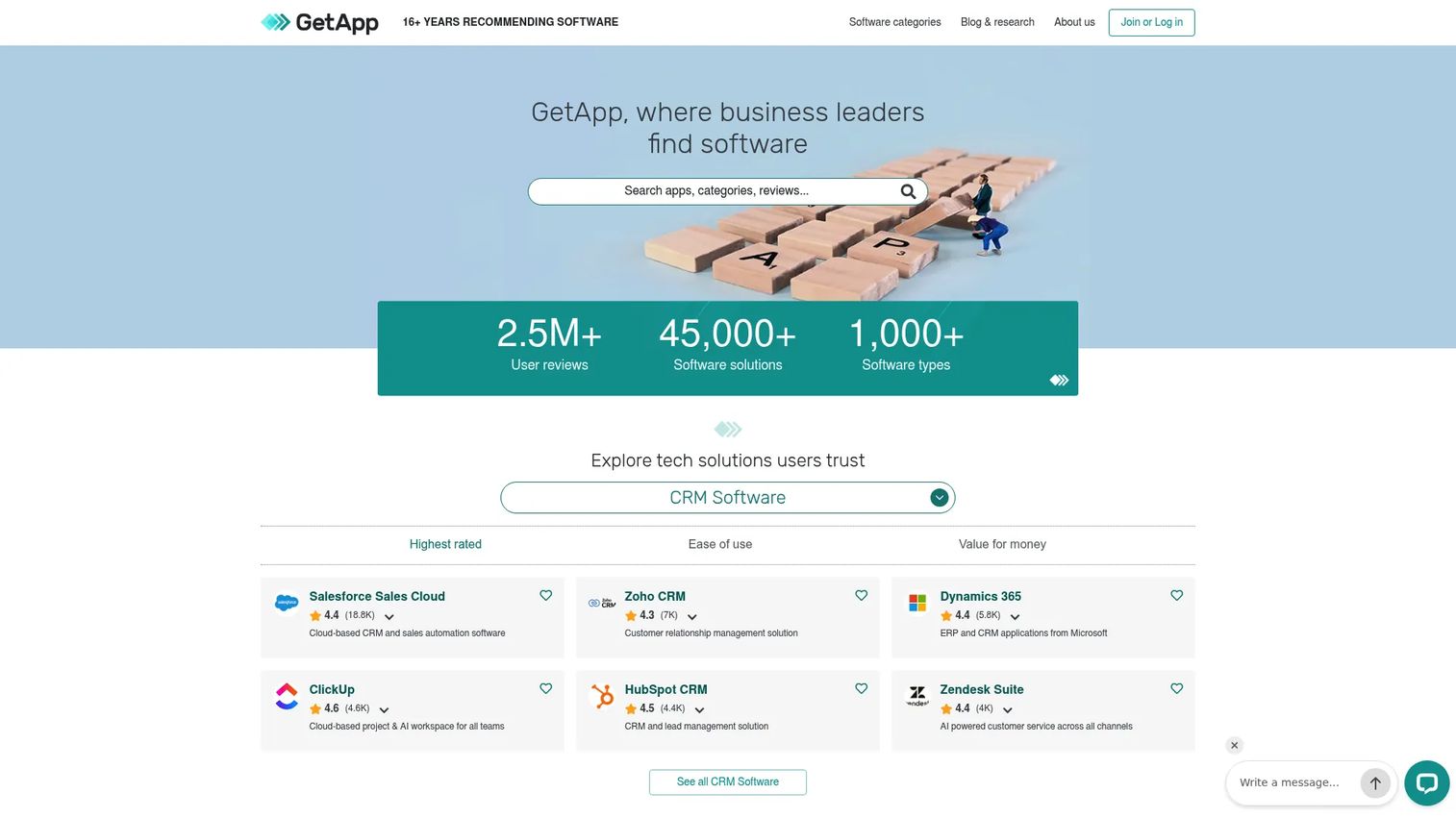Click Join or Log in button

click(x=1151, y=22)
